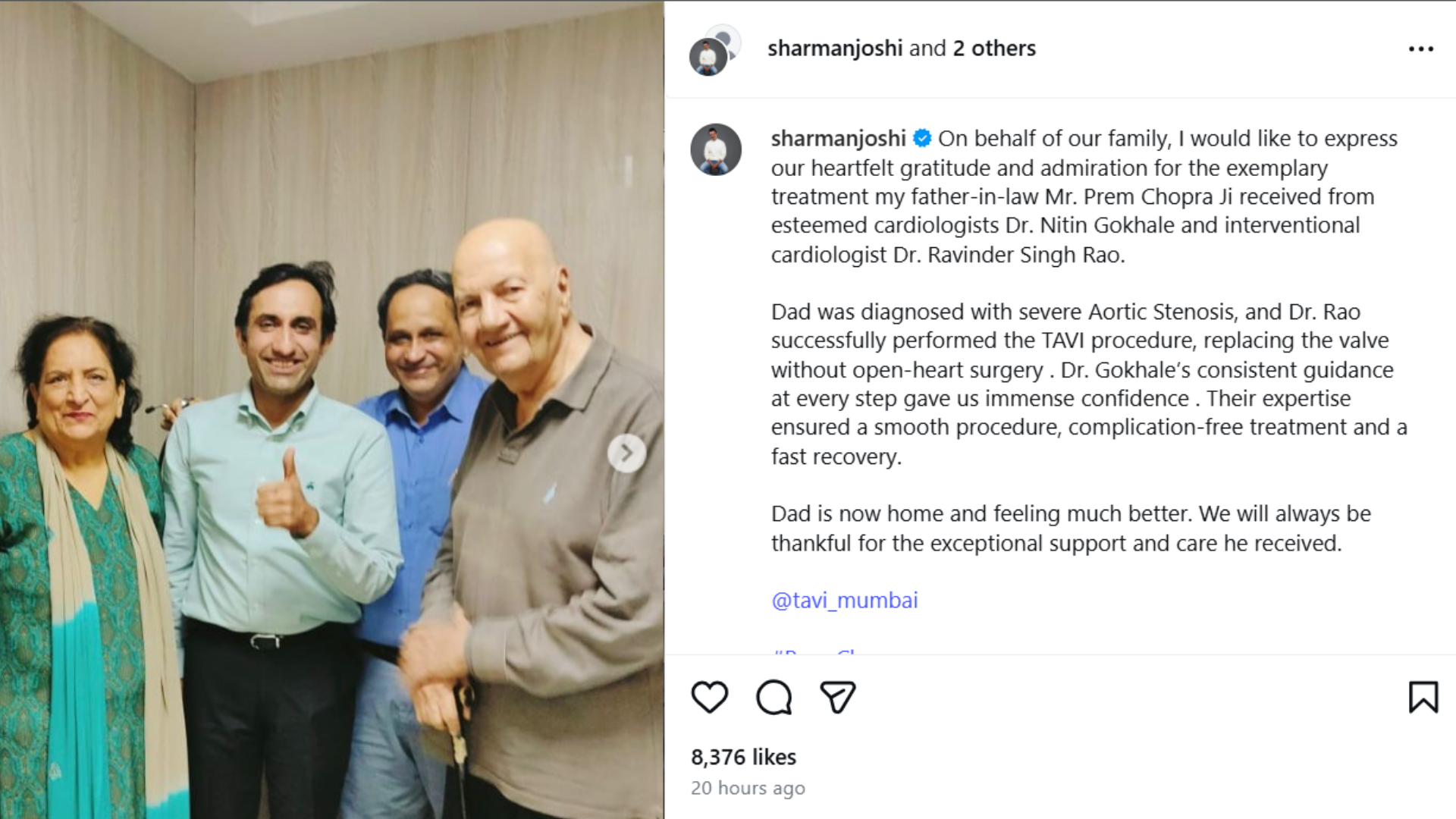Viewport: 1456px width, 819px height.
Task: Share post using paper plane icon
Action: pos(838,697)
